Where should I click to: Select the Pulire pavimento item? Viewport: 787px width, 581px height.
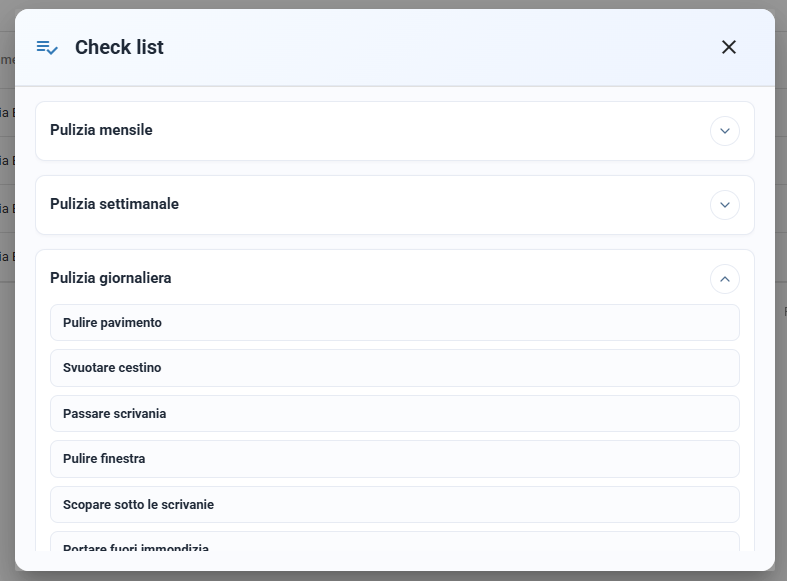395,323
